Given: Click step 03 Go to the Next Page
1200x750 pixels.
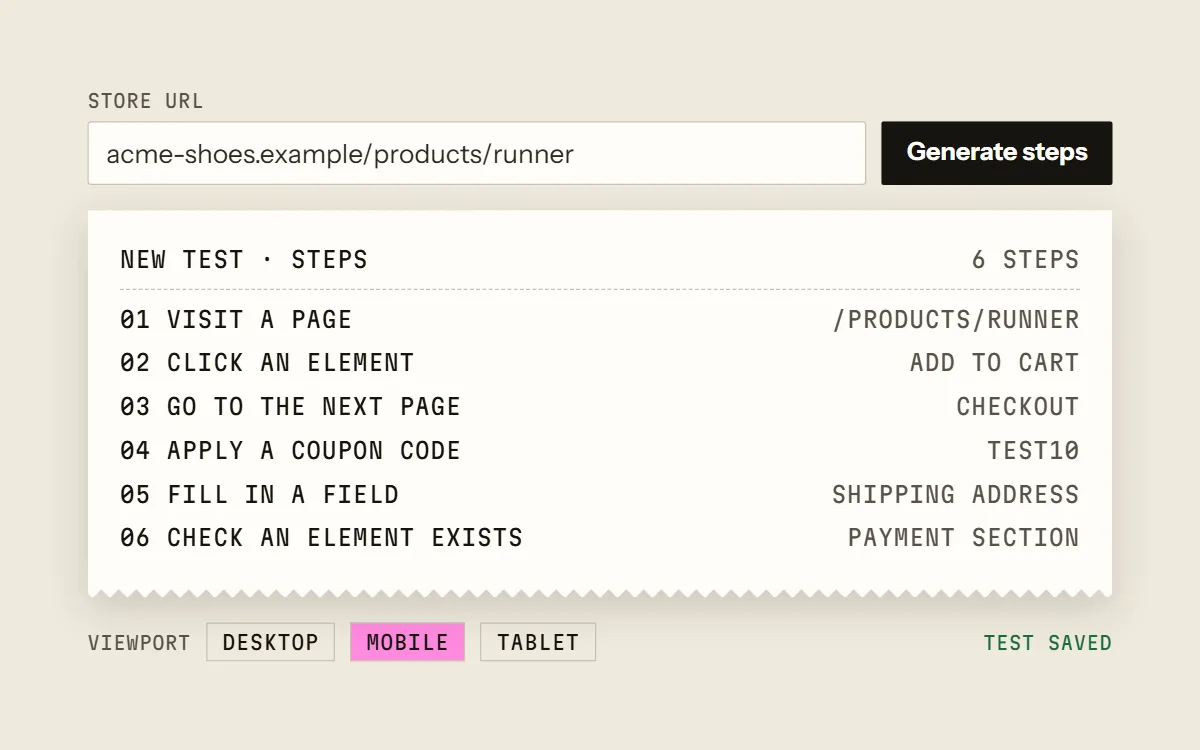Looking at the screenshot, I should click(x=600, y=407).
